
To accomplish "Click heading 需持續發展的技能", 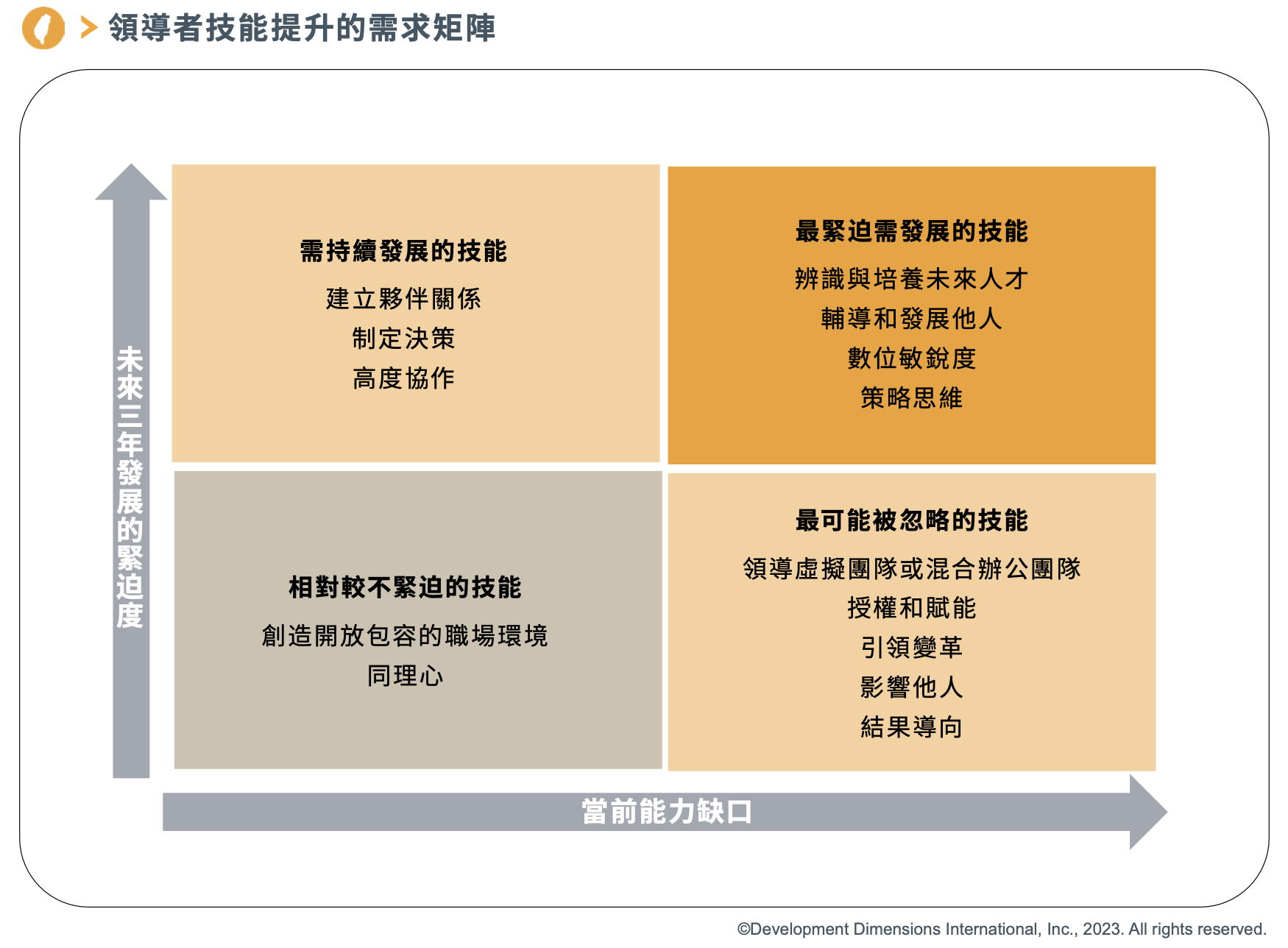I will point(403,251).
